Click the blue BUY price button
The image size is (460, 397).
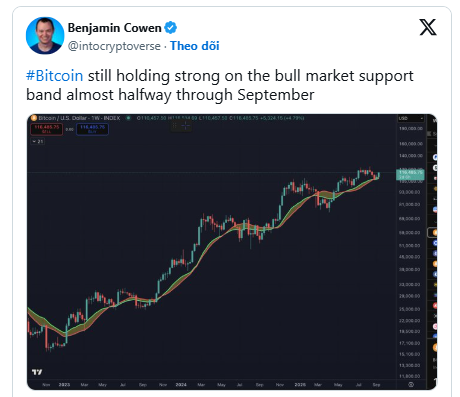click(92, 129)
